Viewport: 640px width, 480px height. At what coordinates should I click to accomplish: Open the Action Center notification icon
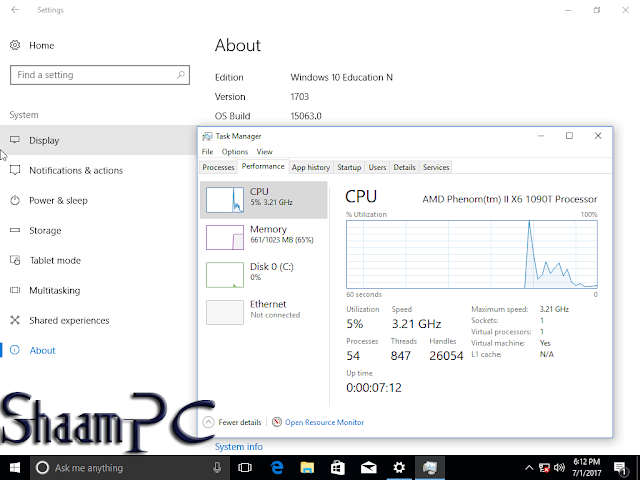pyautogui.click(x=620, y=469)
